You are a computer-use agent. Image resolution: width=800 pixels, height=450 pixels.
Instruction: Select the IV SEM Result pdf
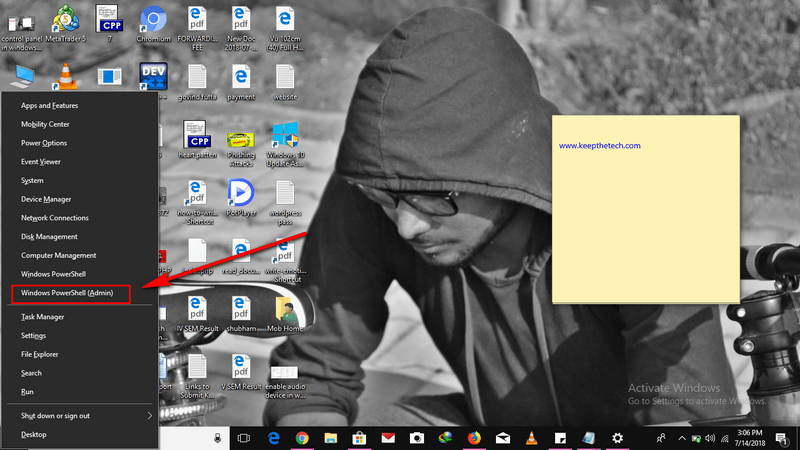point(197,314)
